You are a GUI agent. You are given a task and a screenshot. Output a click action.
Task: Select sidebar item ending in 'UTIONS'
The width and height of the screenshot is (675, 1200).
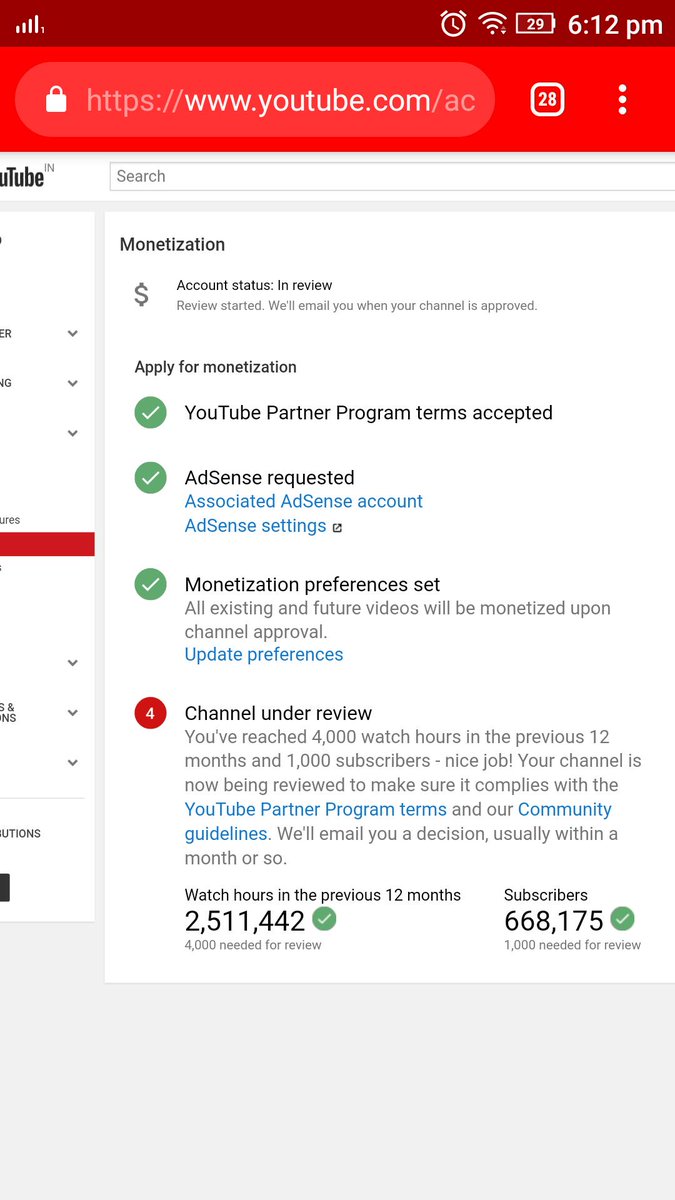pos(20,833)
